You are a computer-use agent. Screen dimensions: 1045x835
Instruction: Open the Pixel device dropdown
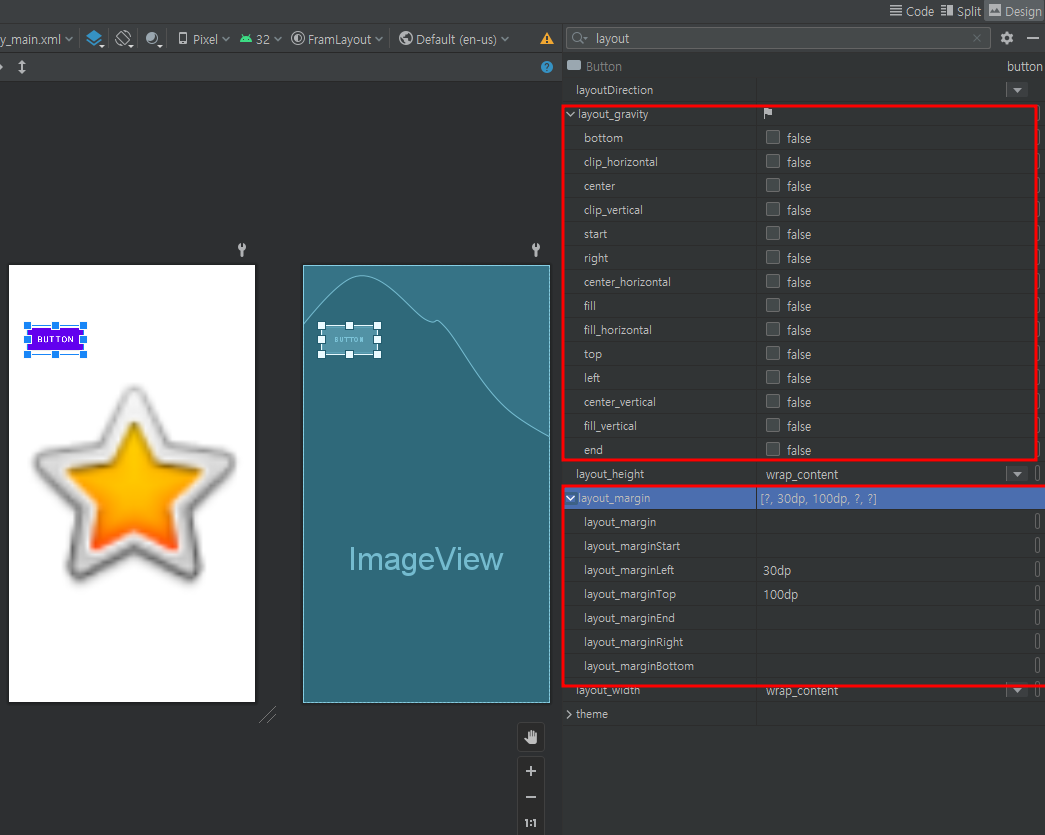coord(204,39)
